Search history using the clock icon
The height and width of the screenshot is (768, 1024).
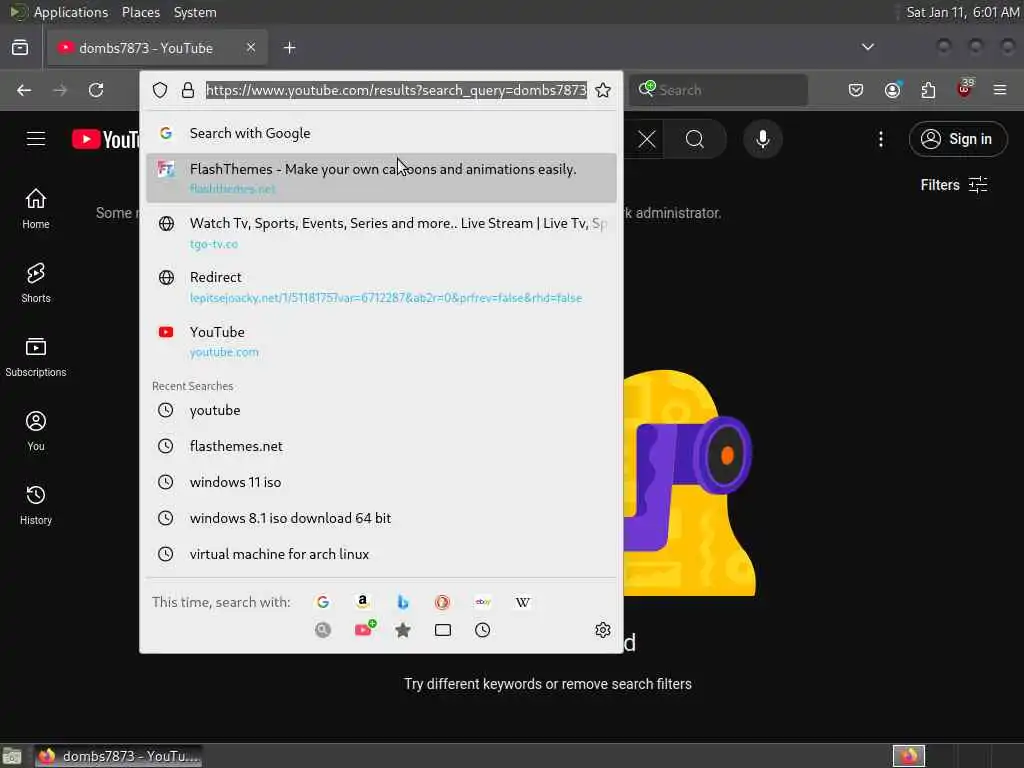[x=483, y=630]
